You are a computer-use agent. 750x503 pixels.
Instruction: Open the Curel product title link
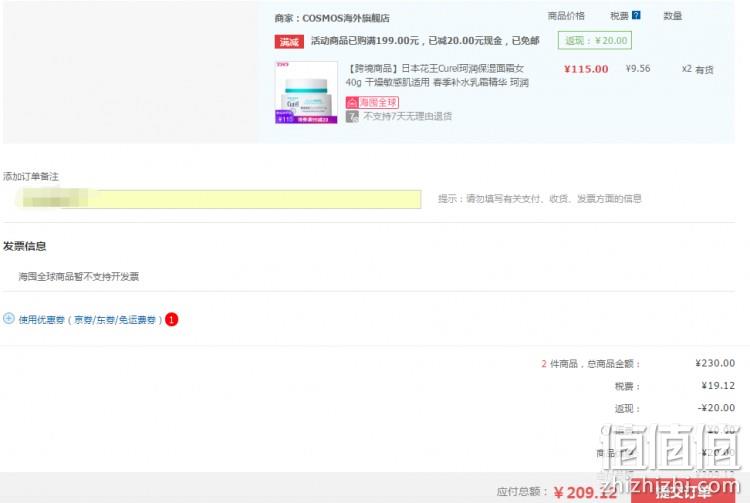coord(437,76)
